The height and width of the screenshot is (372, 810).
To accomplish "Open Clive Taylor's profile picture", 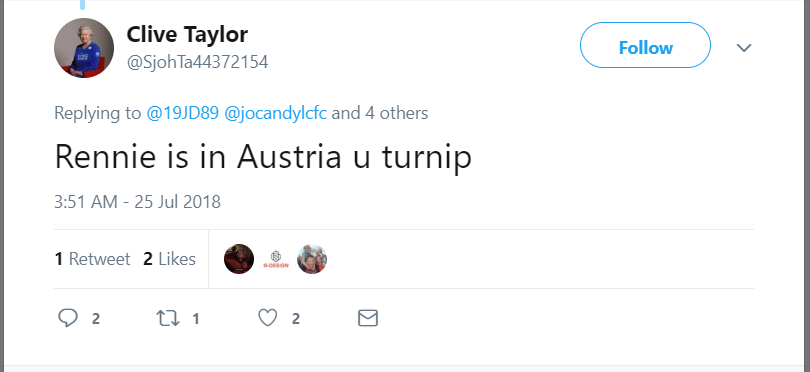I will click(x=84, y=48).
